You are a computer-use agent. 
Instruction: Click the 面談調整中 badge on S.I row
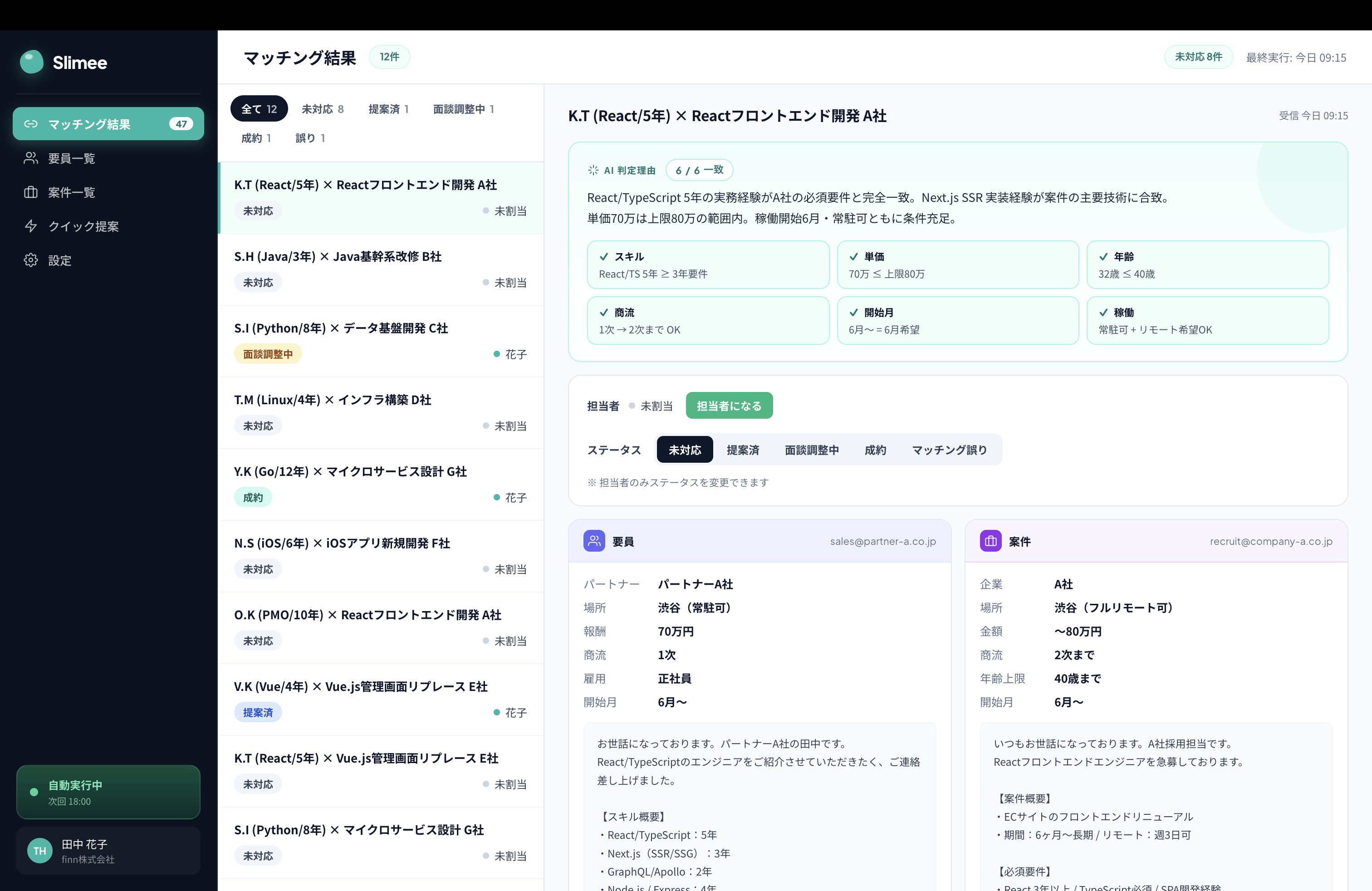(268, 354)
